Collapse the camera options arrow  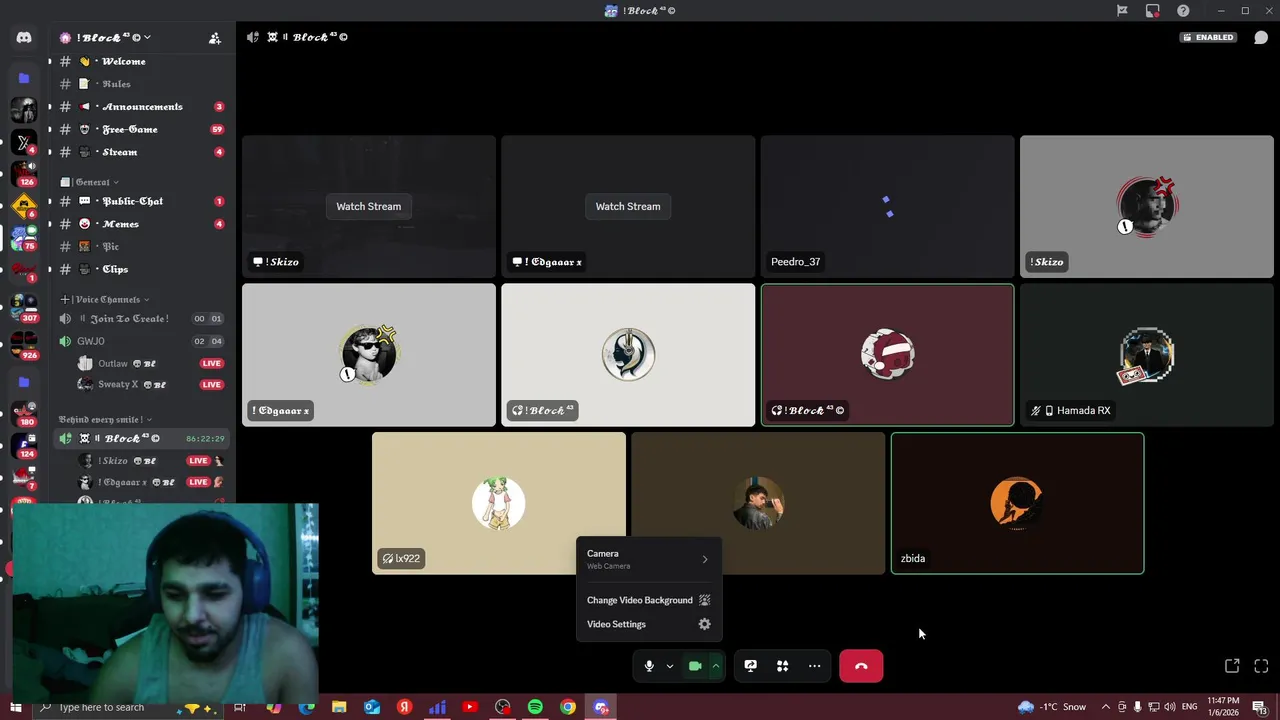[x=716, y=666]
